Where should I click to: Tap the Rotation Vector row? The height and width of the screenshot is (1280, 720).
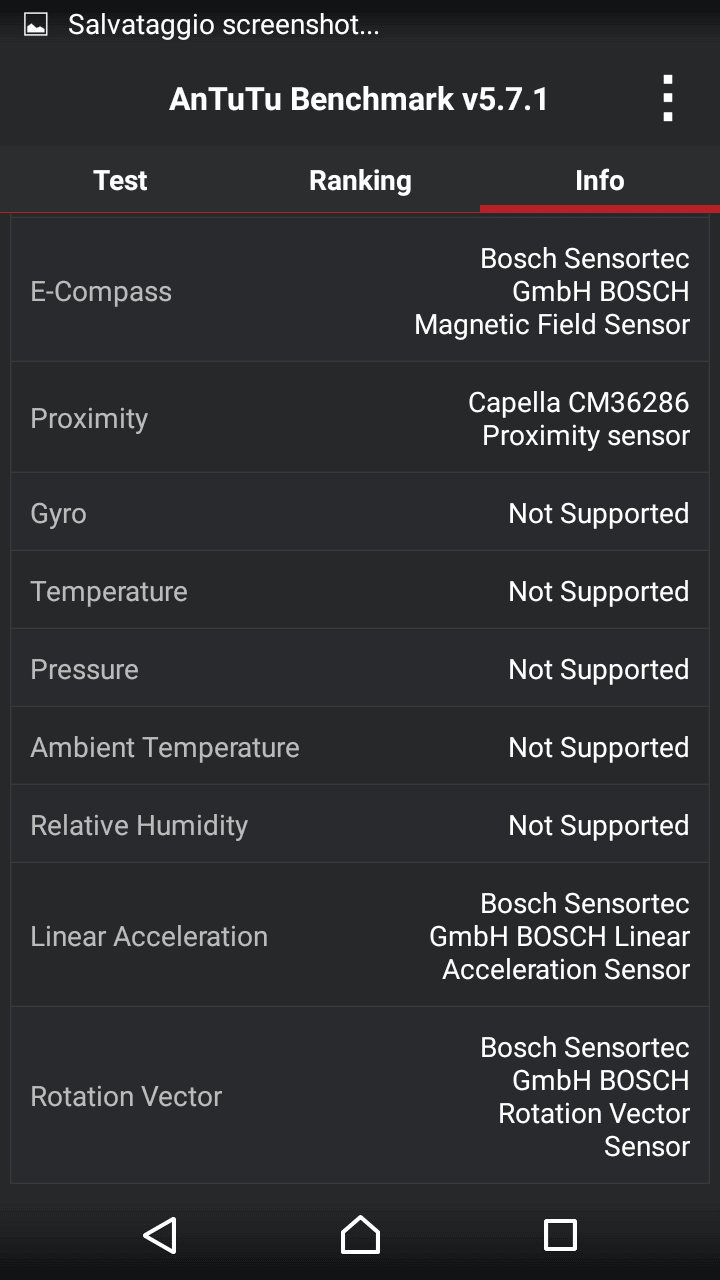360,1096
